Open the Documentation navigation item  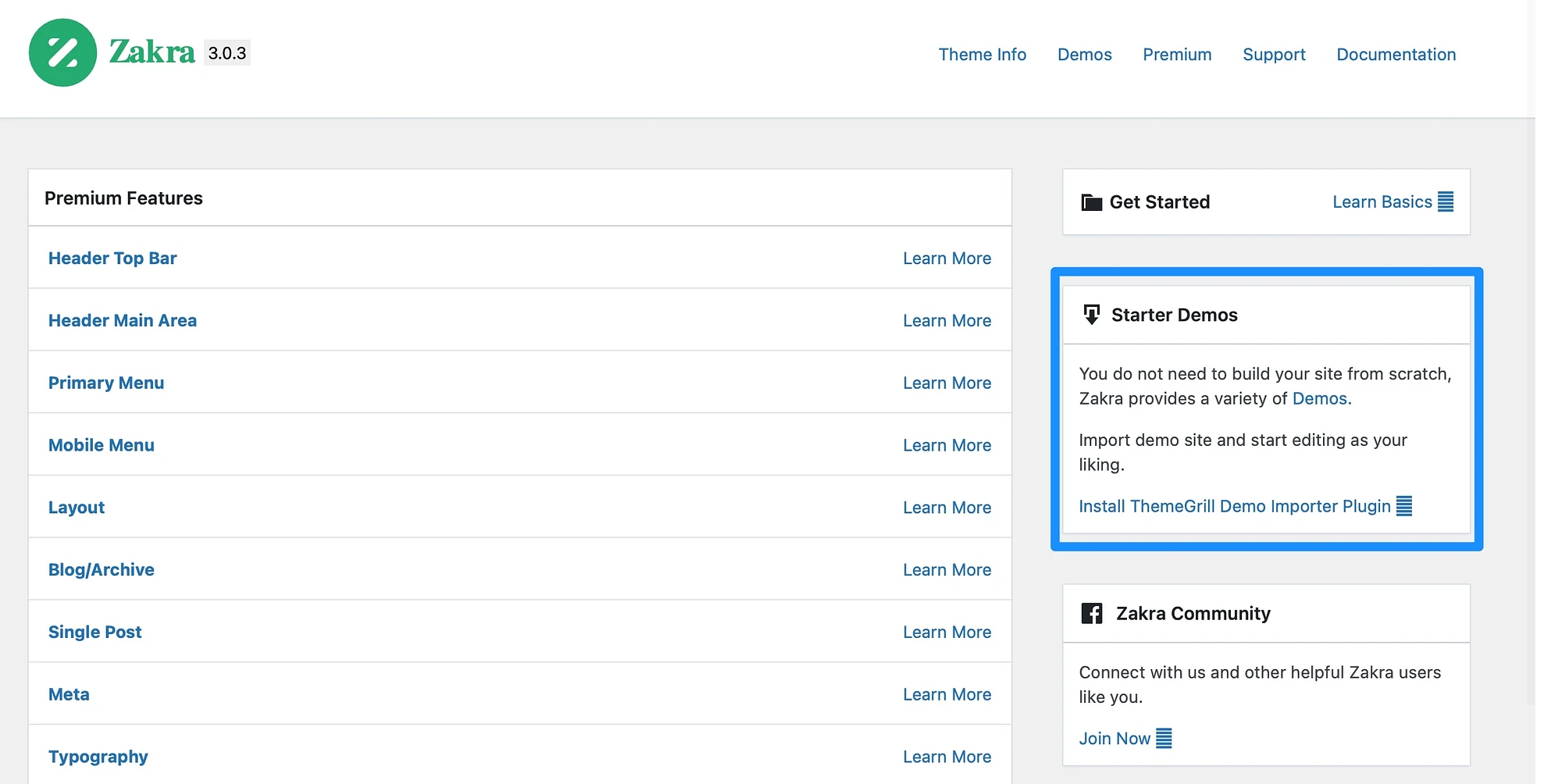1396,55
